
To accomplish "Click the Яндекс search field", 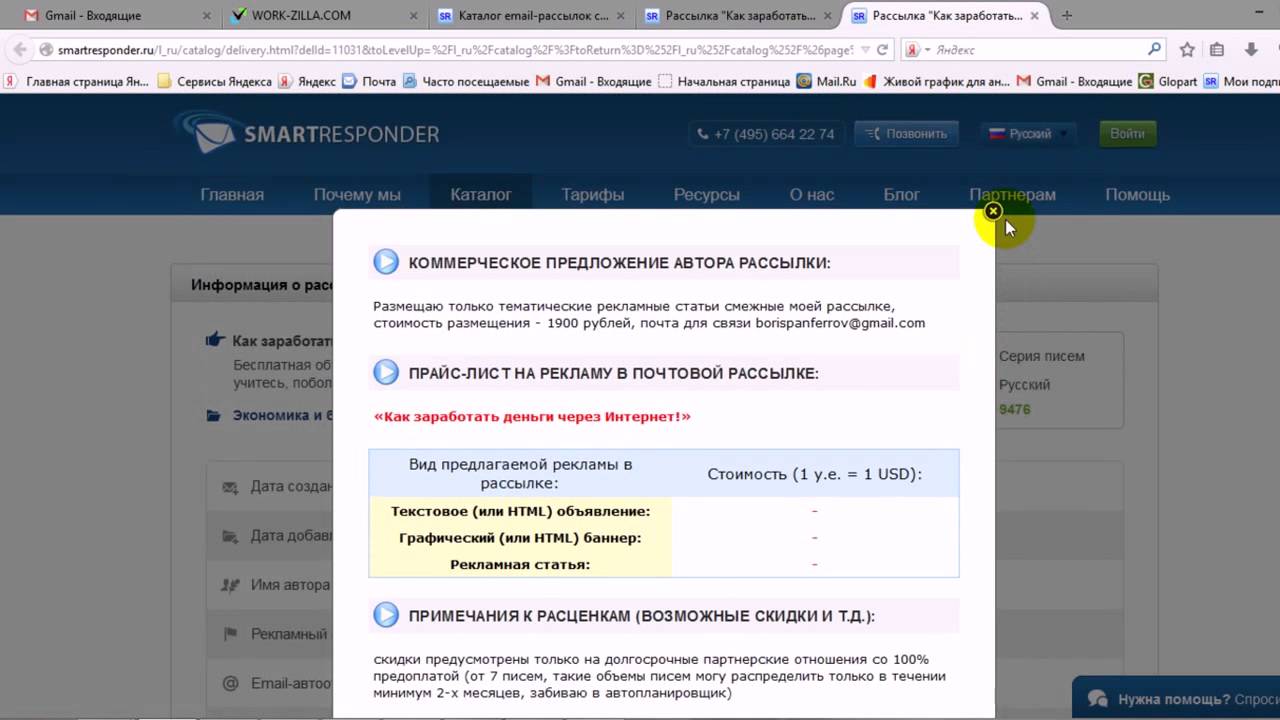I will (x=1040, y=49).
